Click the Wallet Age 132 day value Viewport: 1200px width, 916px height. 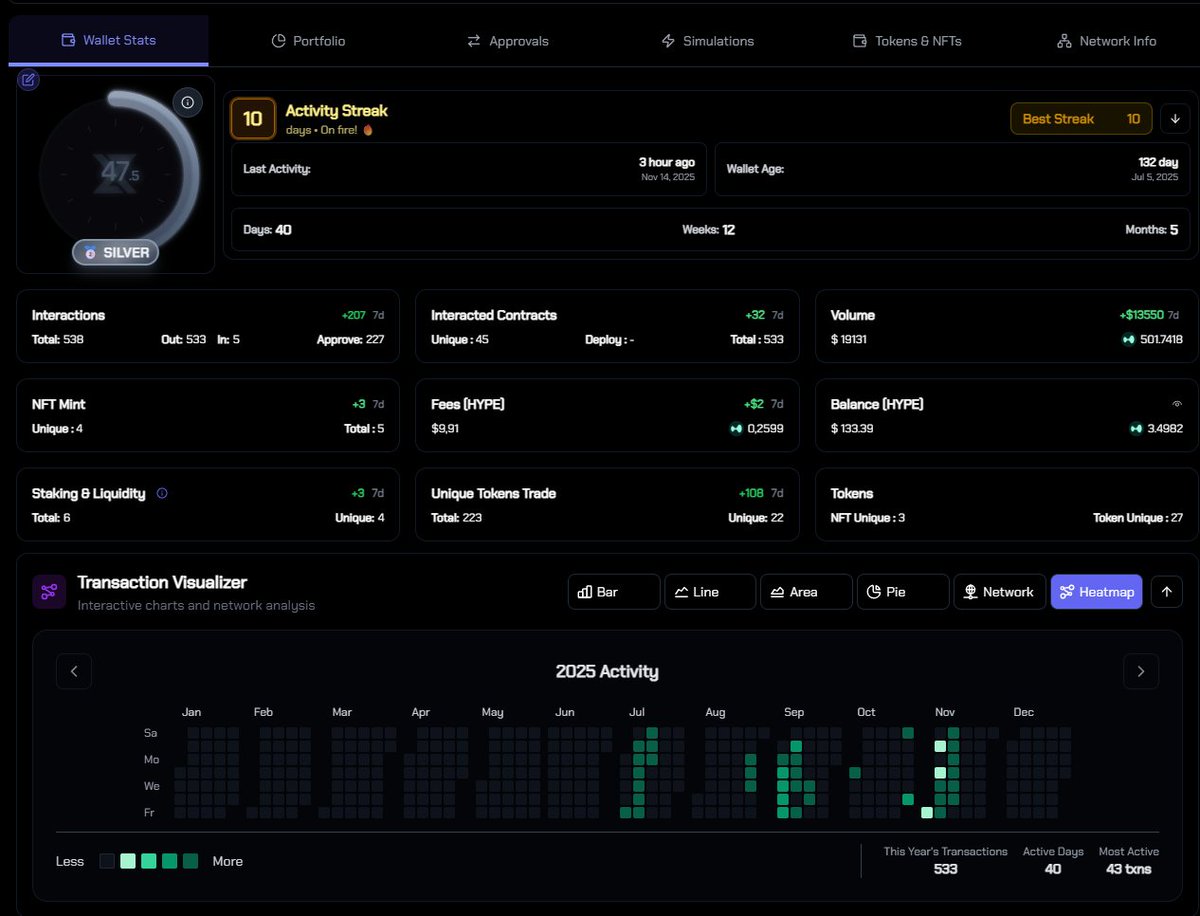1158,162
